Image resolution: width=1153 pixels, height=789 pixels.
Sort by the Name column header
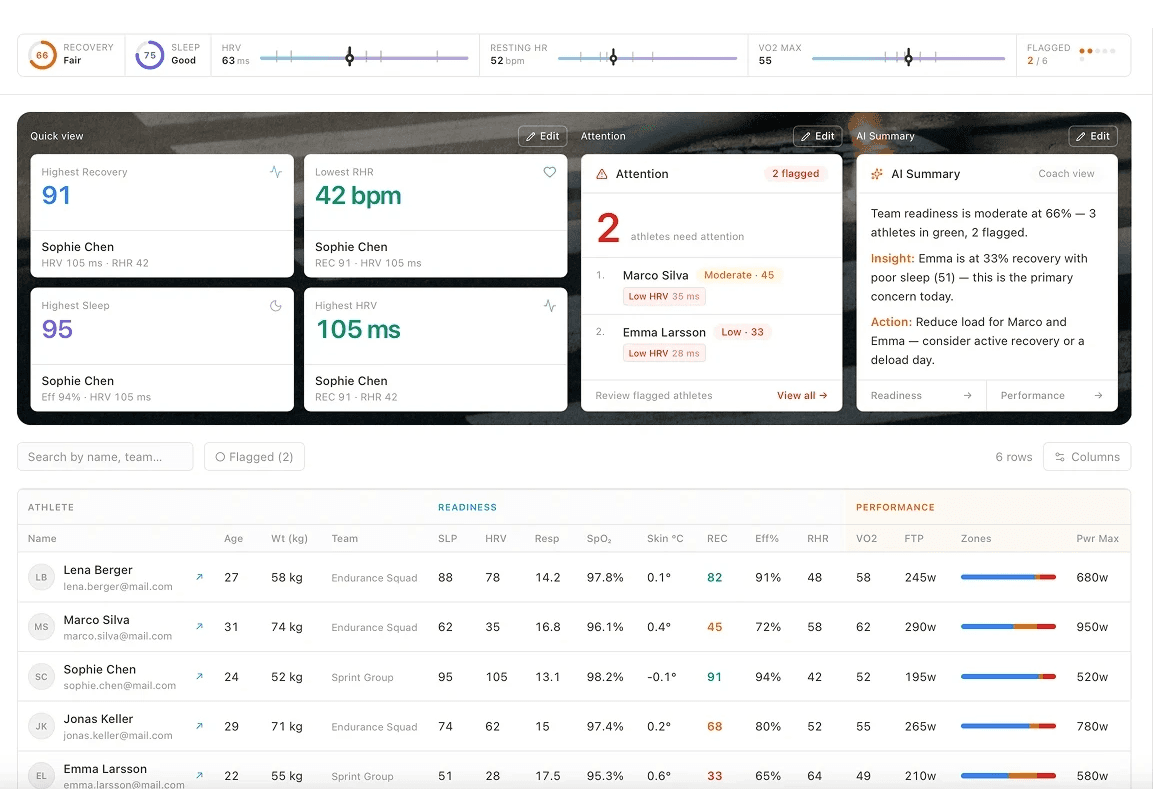point(42,538)
